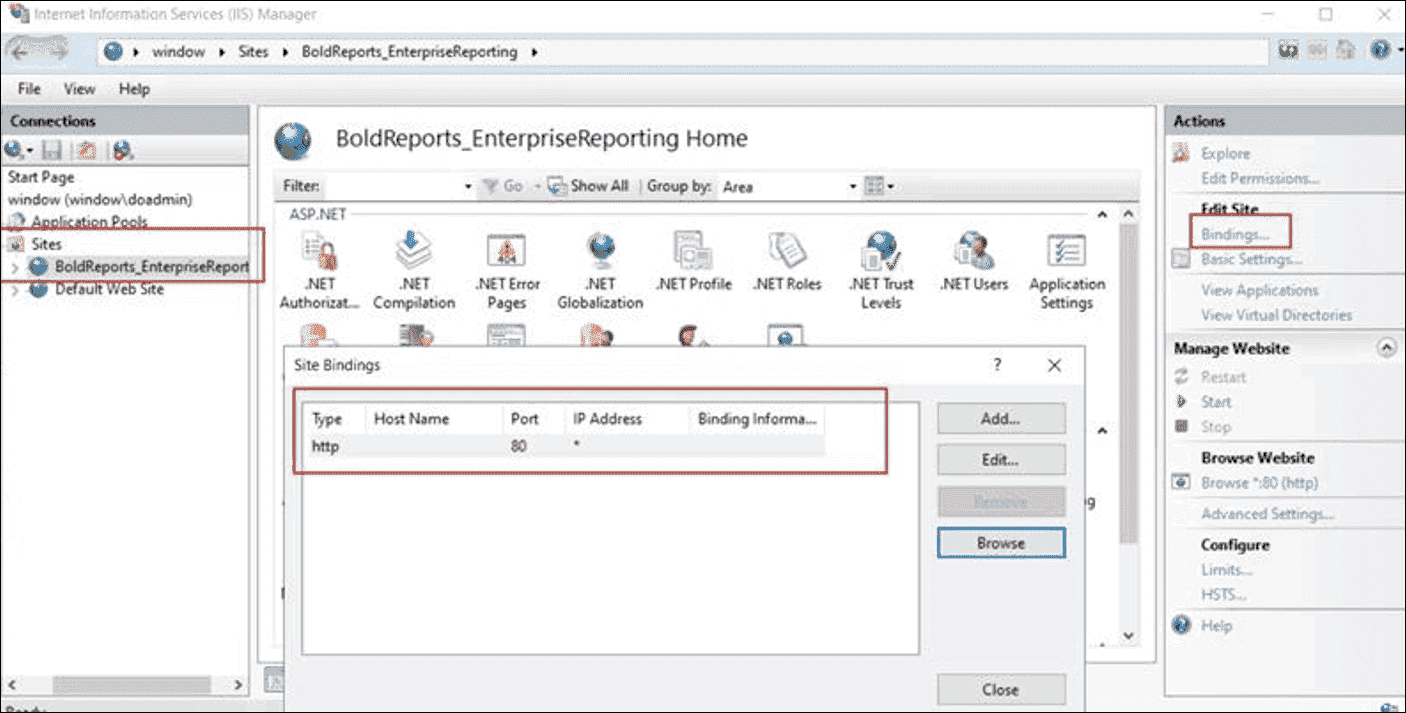Screen dimensions: 1406x713
Task: Click View Applications link
Action: [1260, 290]
